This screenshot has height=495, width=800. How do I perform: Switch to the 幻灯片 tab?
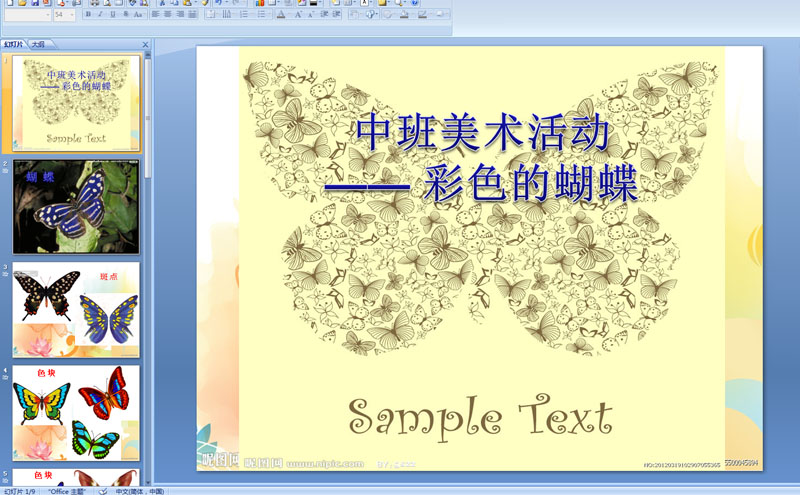[x=13, y=44]
